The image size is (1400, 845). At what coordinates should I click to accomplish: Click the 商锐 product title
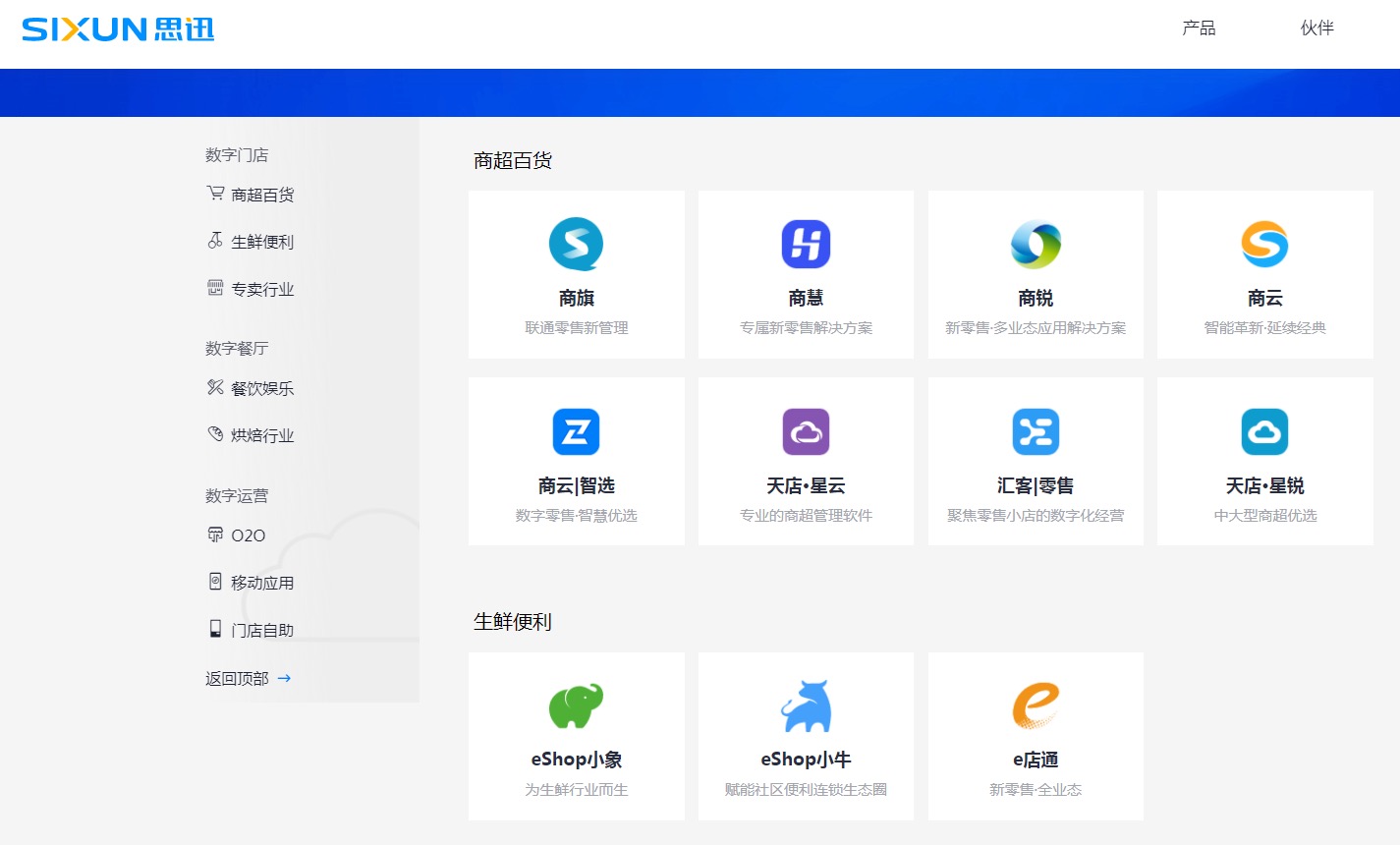[x=1036, y=298]
